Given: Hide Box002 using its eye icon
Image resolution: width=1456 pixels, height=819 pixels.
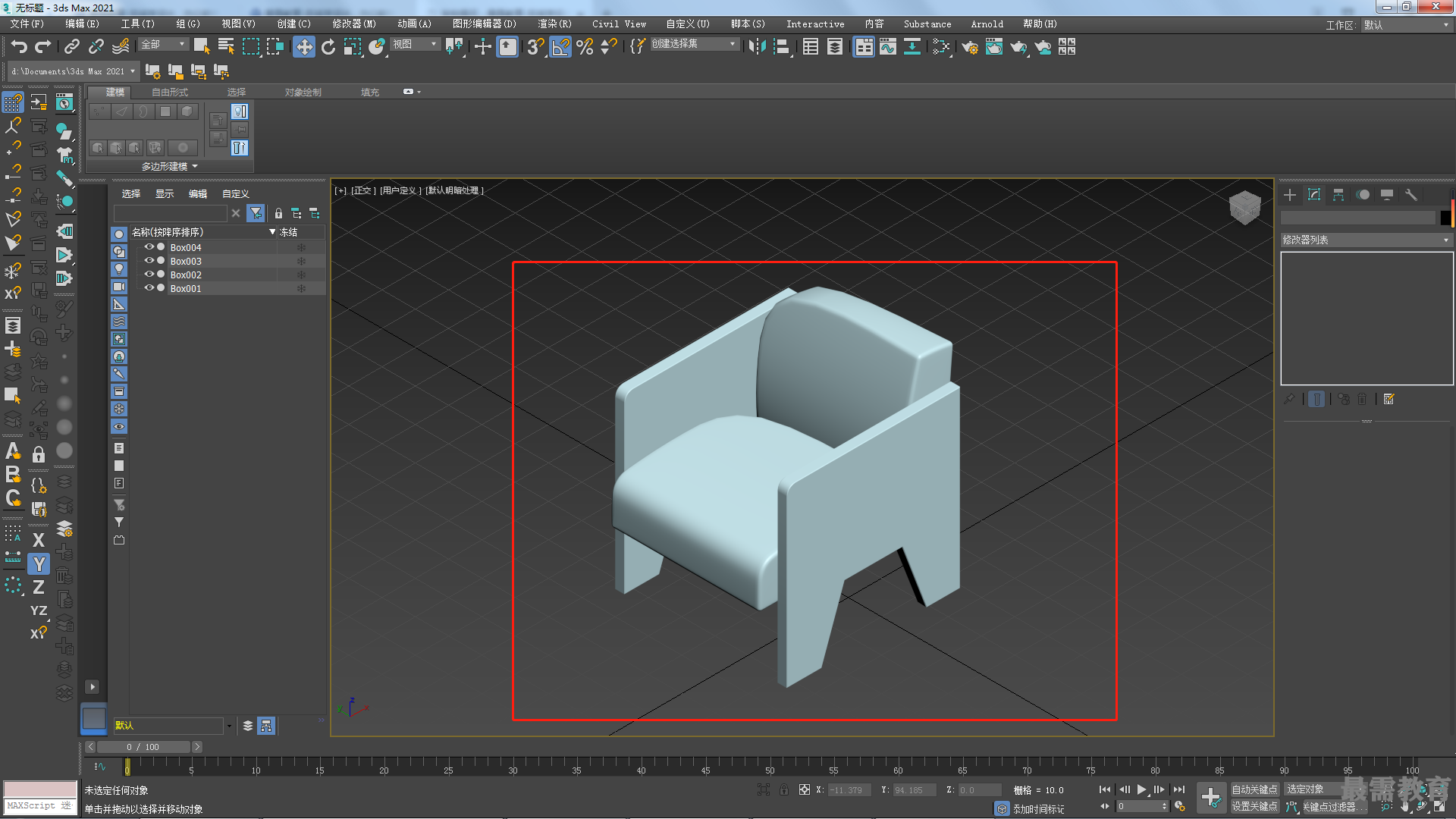Looking at the screenshot, I should coord(149,275).
